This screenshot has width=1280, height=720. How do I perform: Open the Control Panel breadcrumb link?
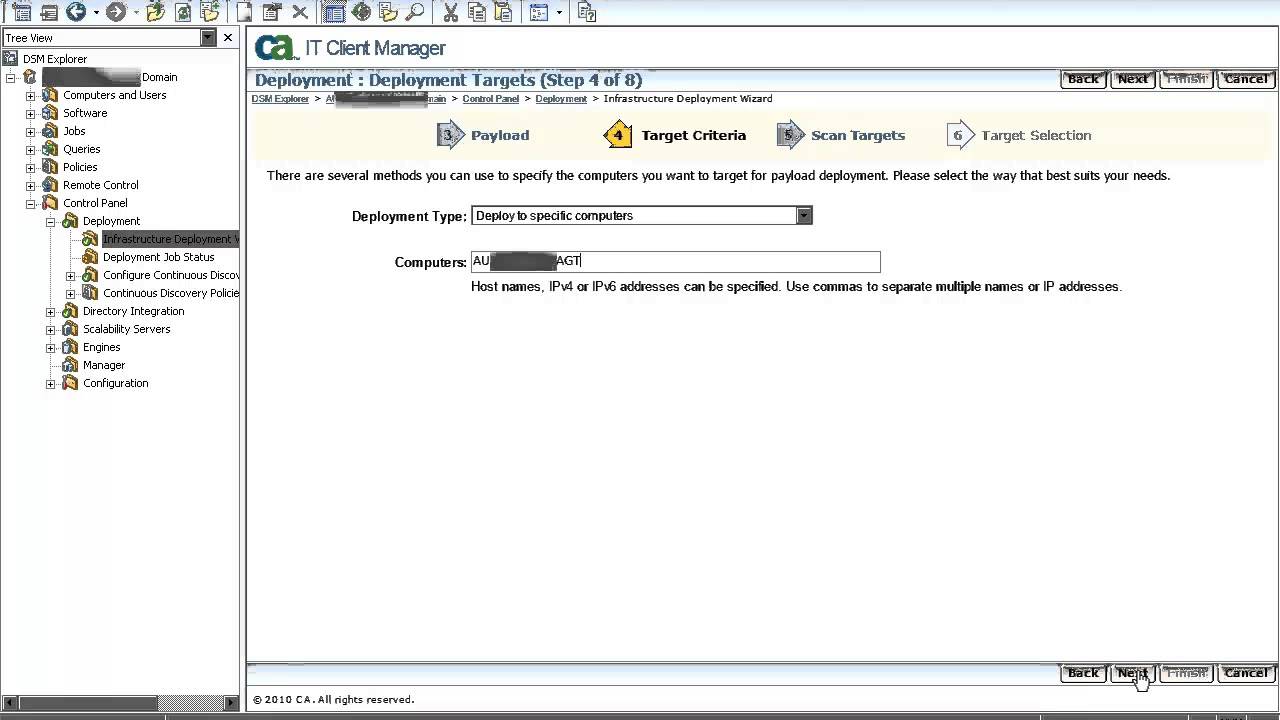click(x=491, y=99)
